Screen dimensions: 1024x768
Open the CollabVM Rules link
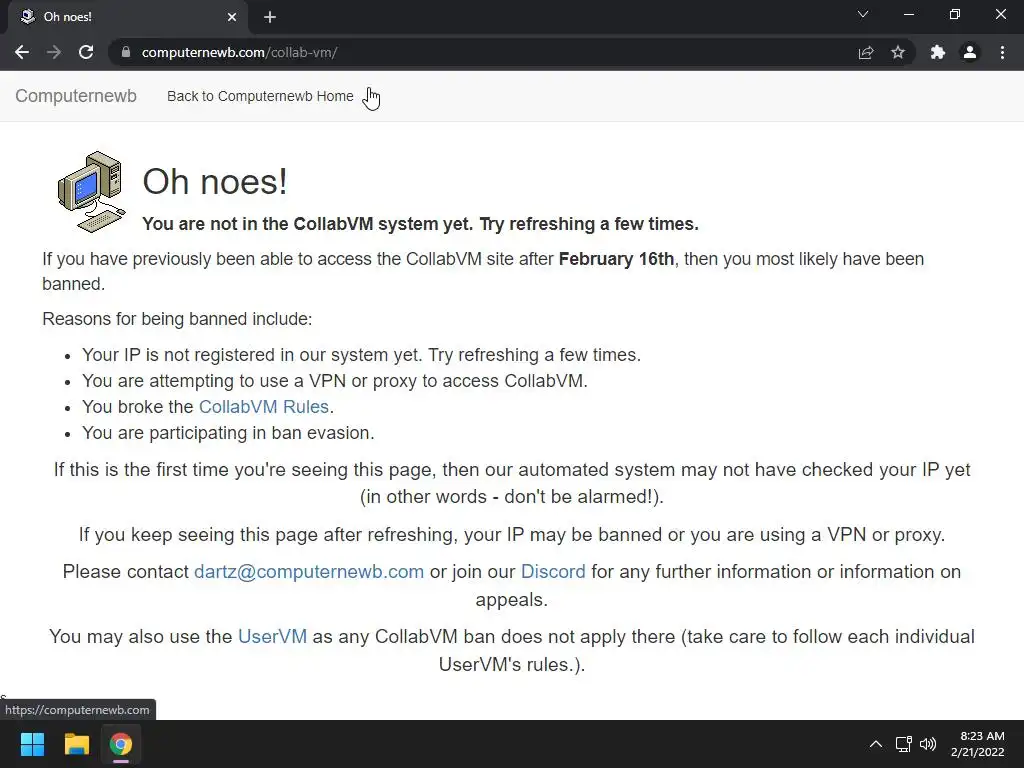263,407
